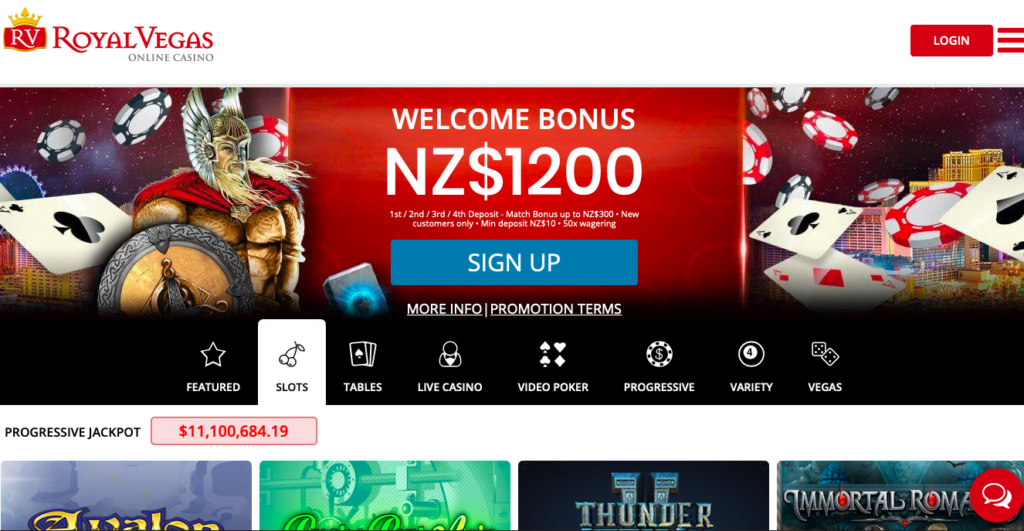Click the Featured star icon
Image resolution: width=1024 pixels, height=531 pixels.
213,355
